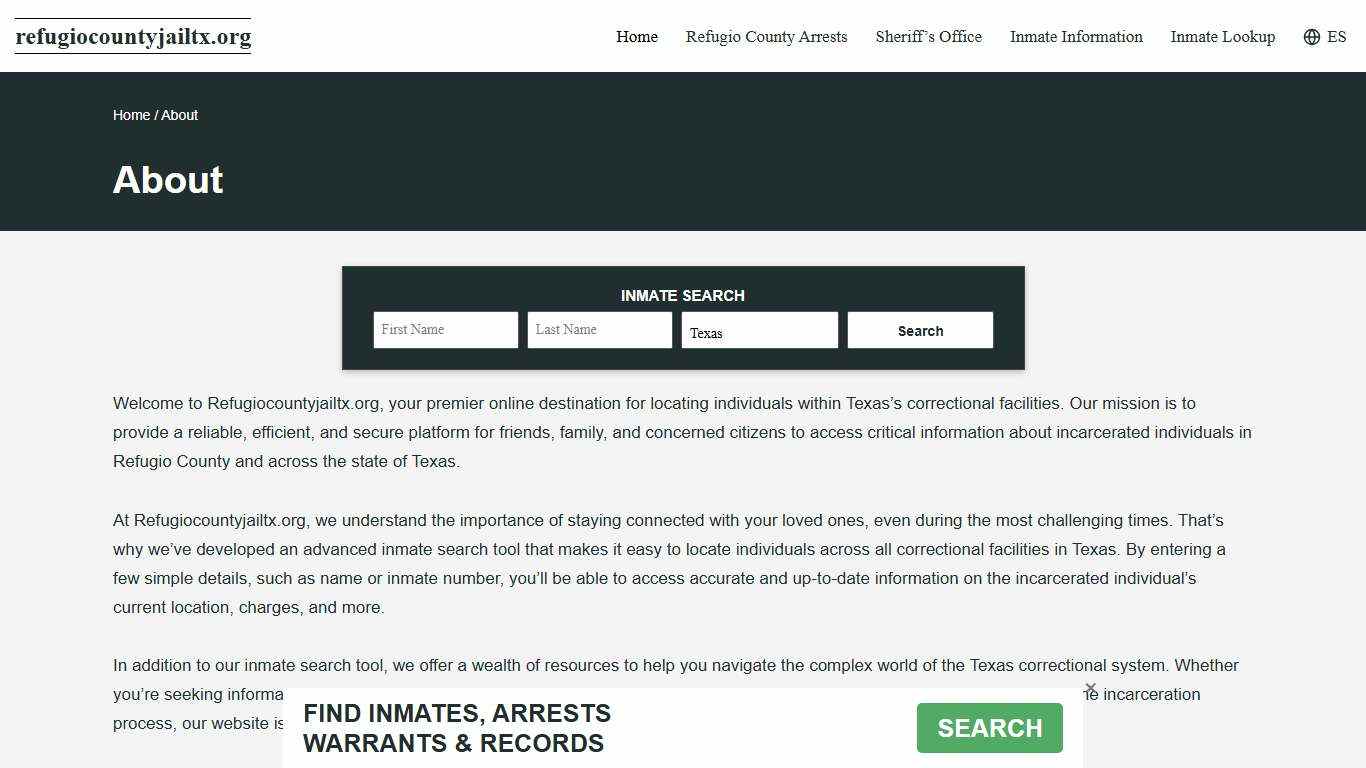Click the Home breadcrumb link

coord(131,115)
